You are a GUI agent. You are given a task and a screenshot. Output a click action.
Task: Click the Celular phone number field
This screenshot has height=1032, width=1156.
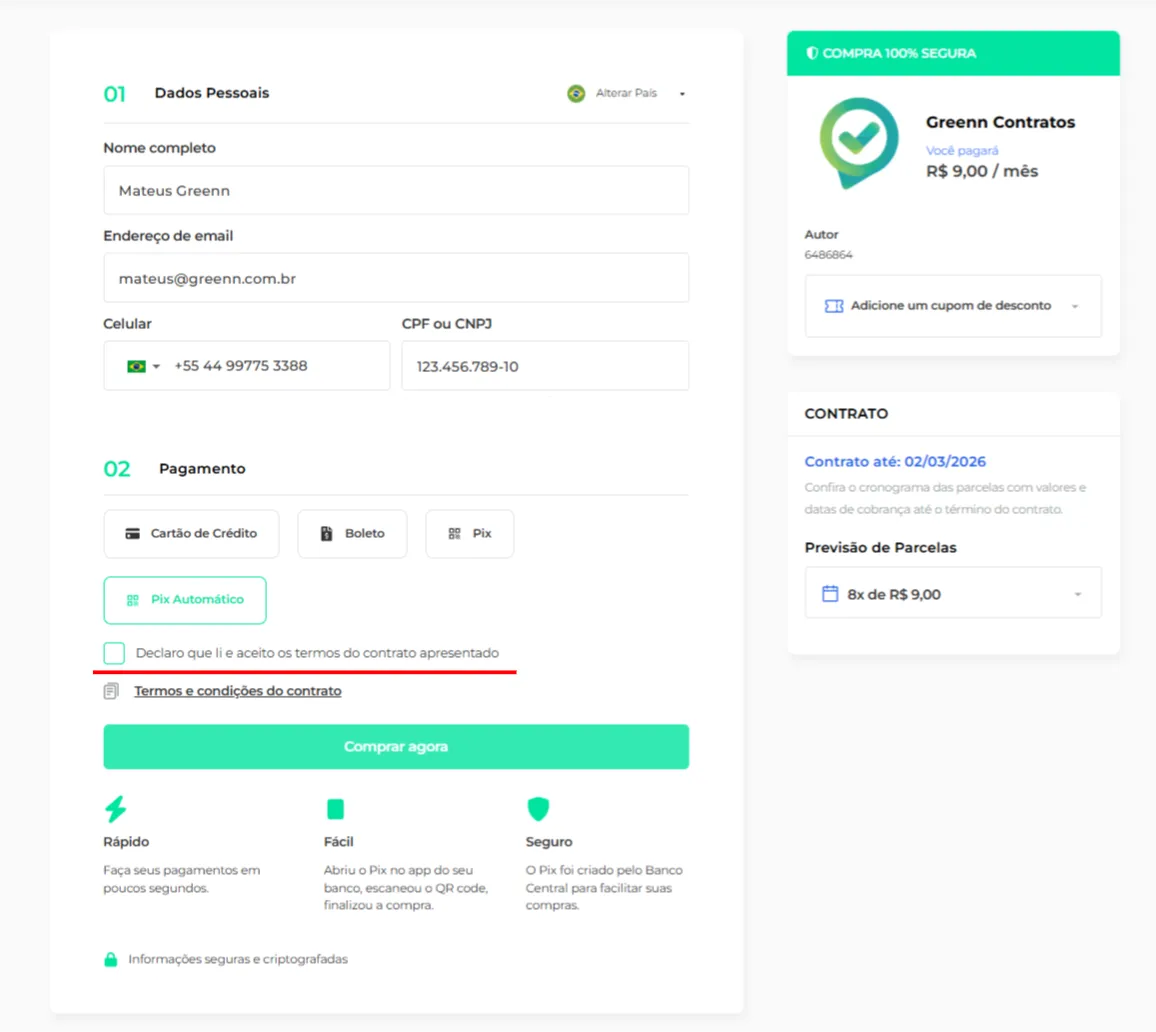coord(246,366)
